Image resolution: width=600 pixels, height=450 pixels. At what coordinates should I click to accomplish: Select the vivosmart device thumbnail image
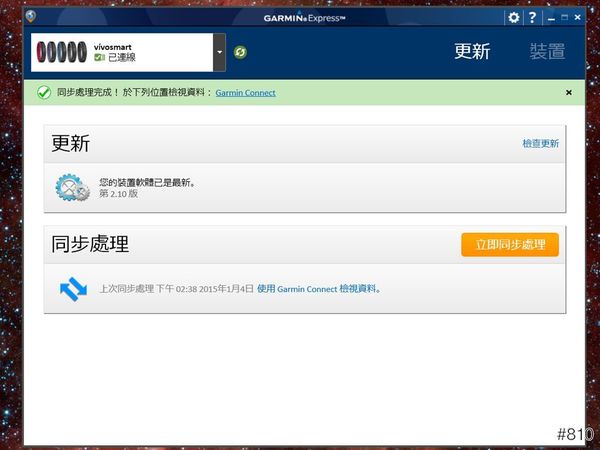point(62,52)
